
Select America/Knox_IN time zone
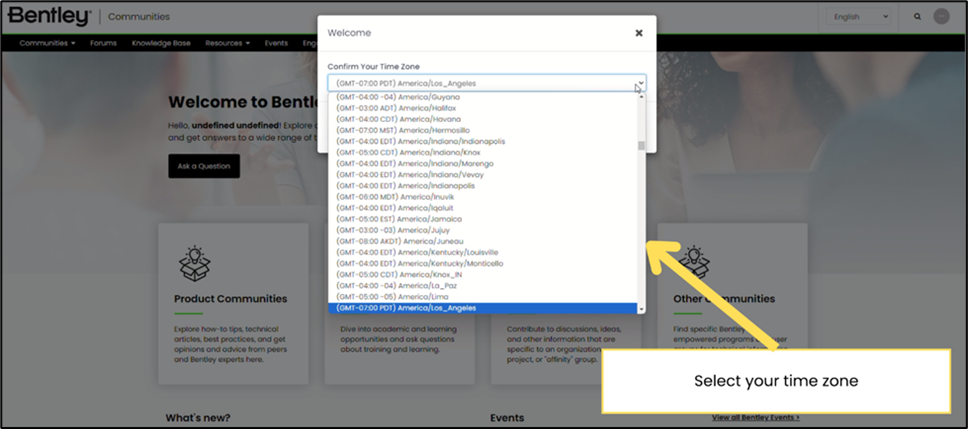482,275
